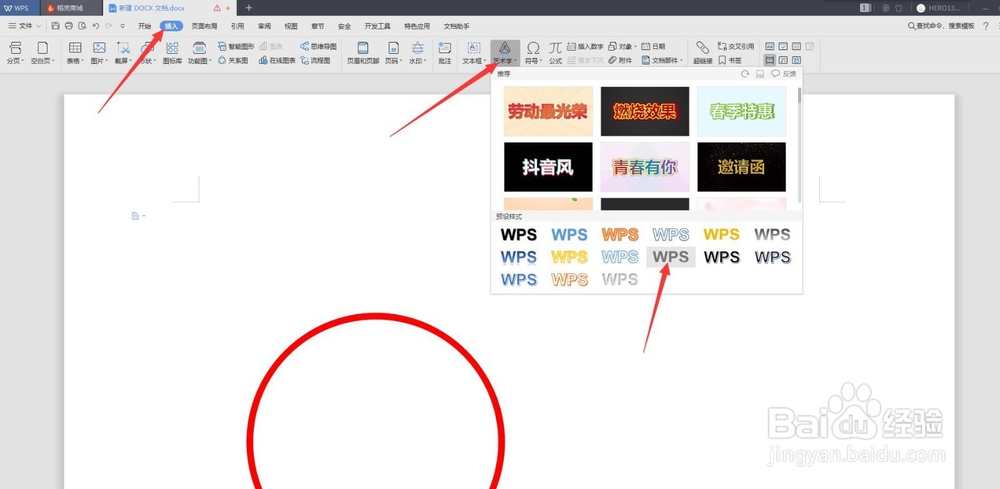
Task: Click the search commands (查找命令) field
Action: coord(941,26)
